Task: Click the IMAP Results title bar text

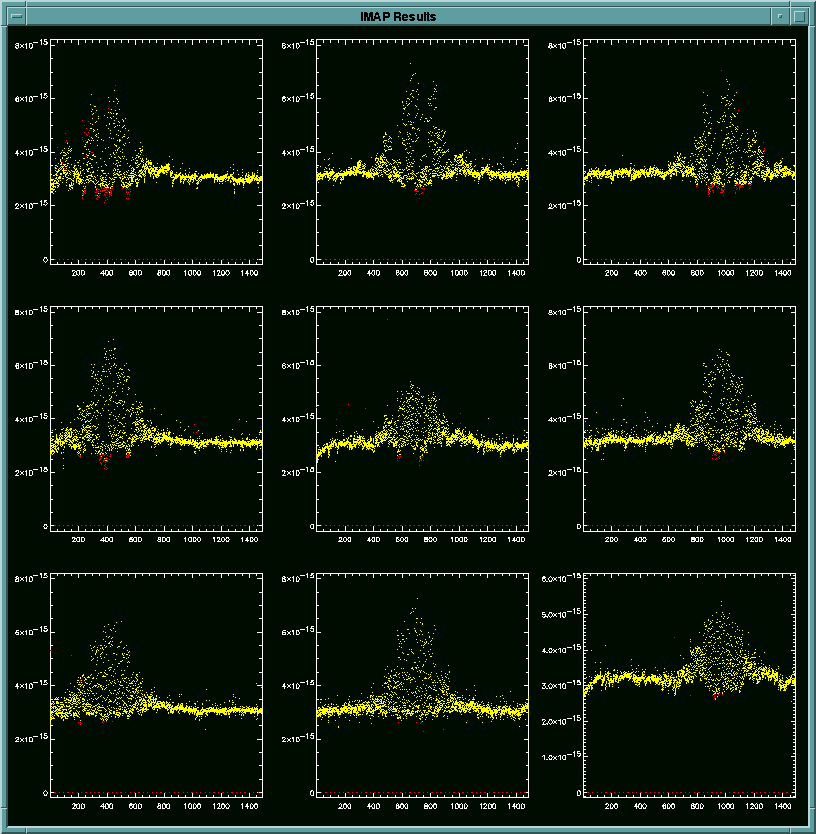Action: 398,17
